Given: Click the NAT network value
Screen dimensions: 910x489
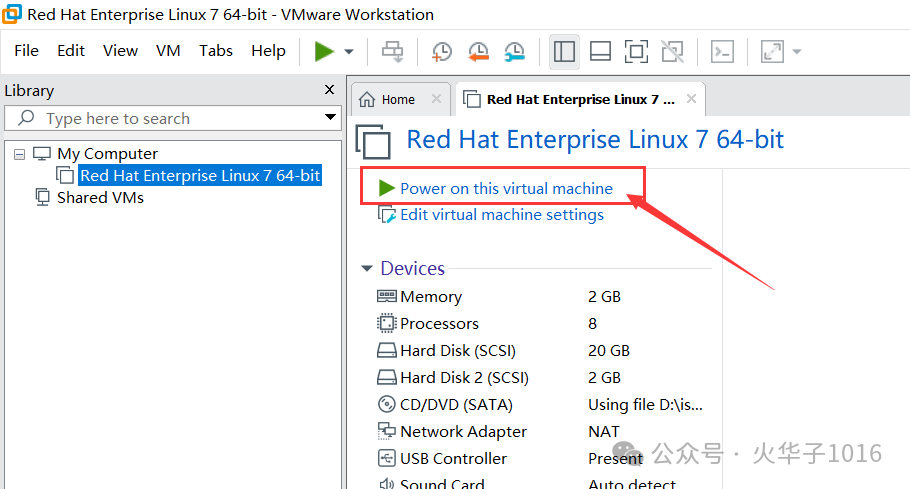Looking at the screenshot, I should click(604, 432).
